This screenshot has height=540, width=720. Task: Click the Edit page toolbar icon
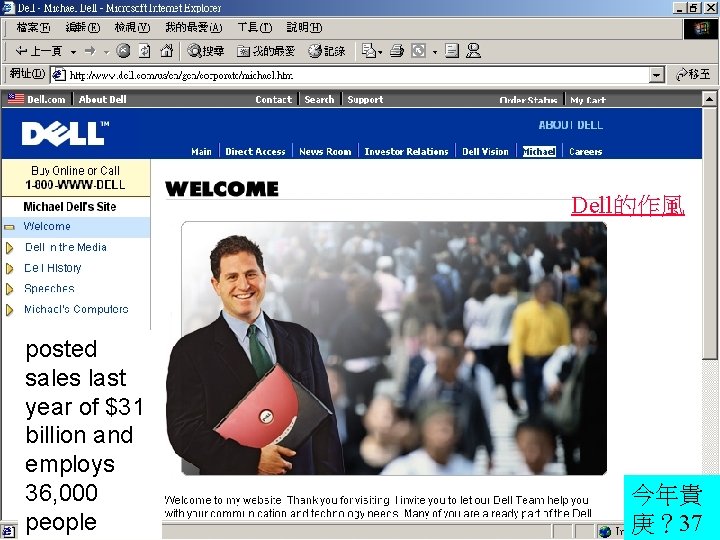452,51
